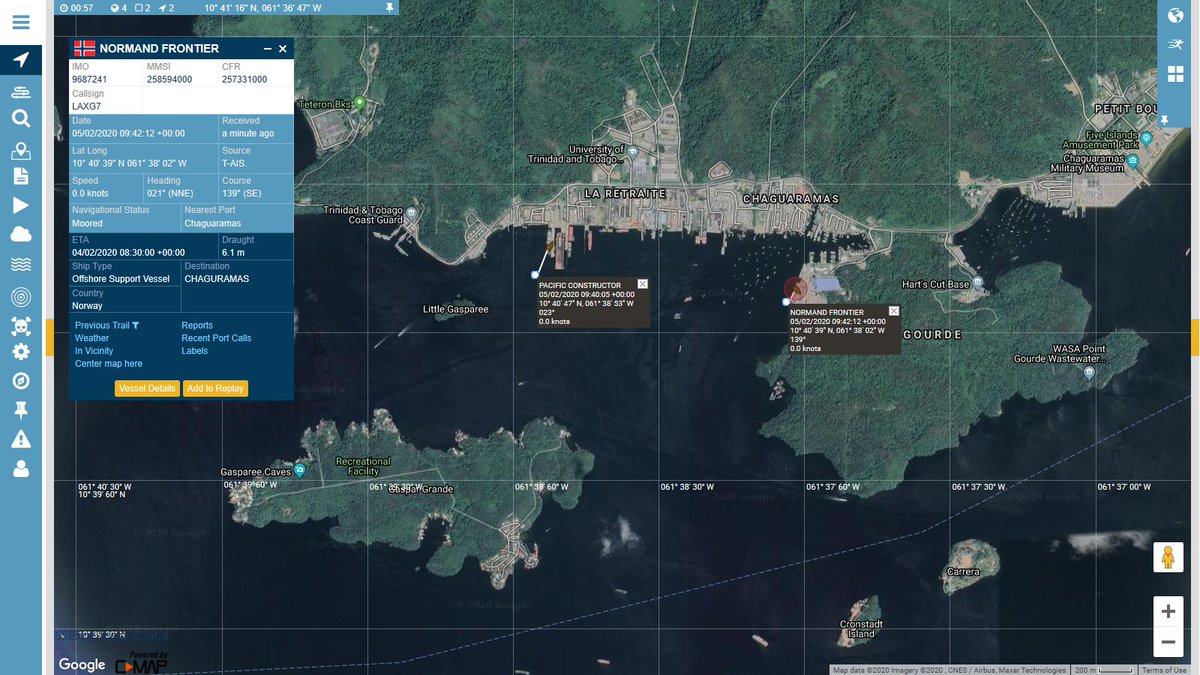This screenshot has width=1200, height=675.
Task: Open the compass sidebar icon
Action: coord(21,381)
